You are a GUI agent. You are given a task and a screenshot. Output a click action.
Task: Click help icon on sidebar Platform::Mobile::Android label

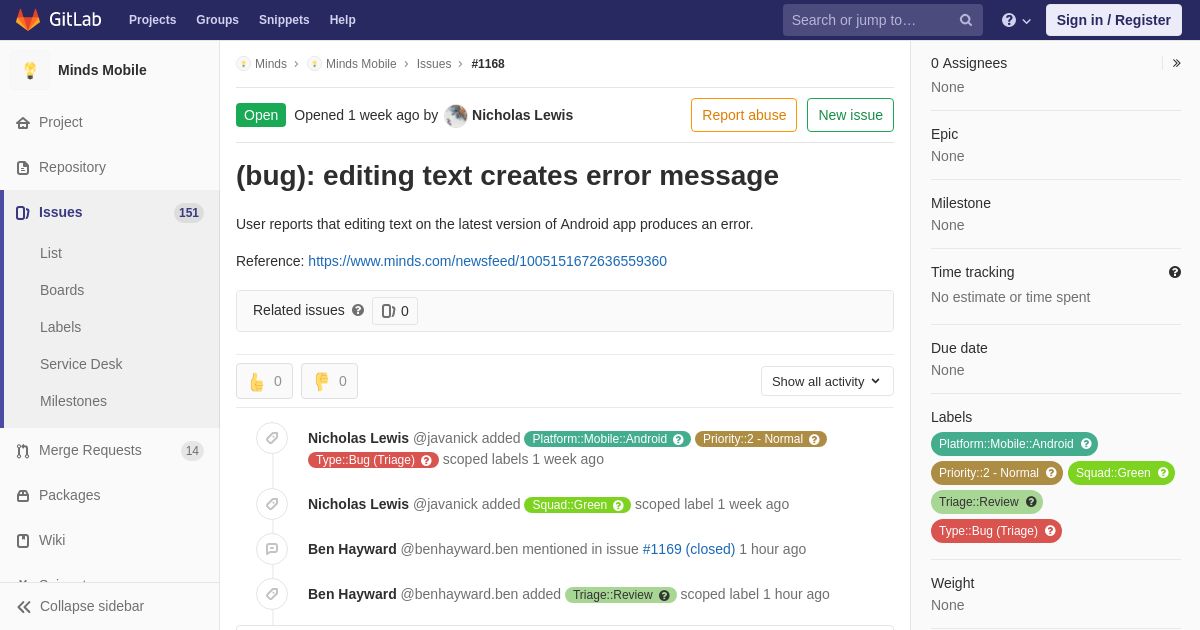(x=1086, y=444)
